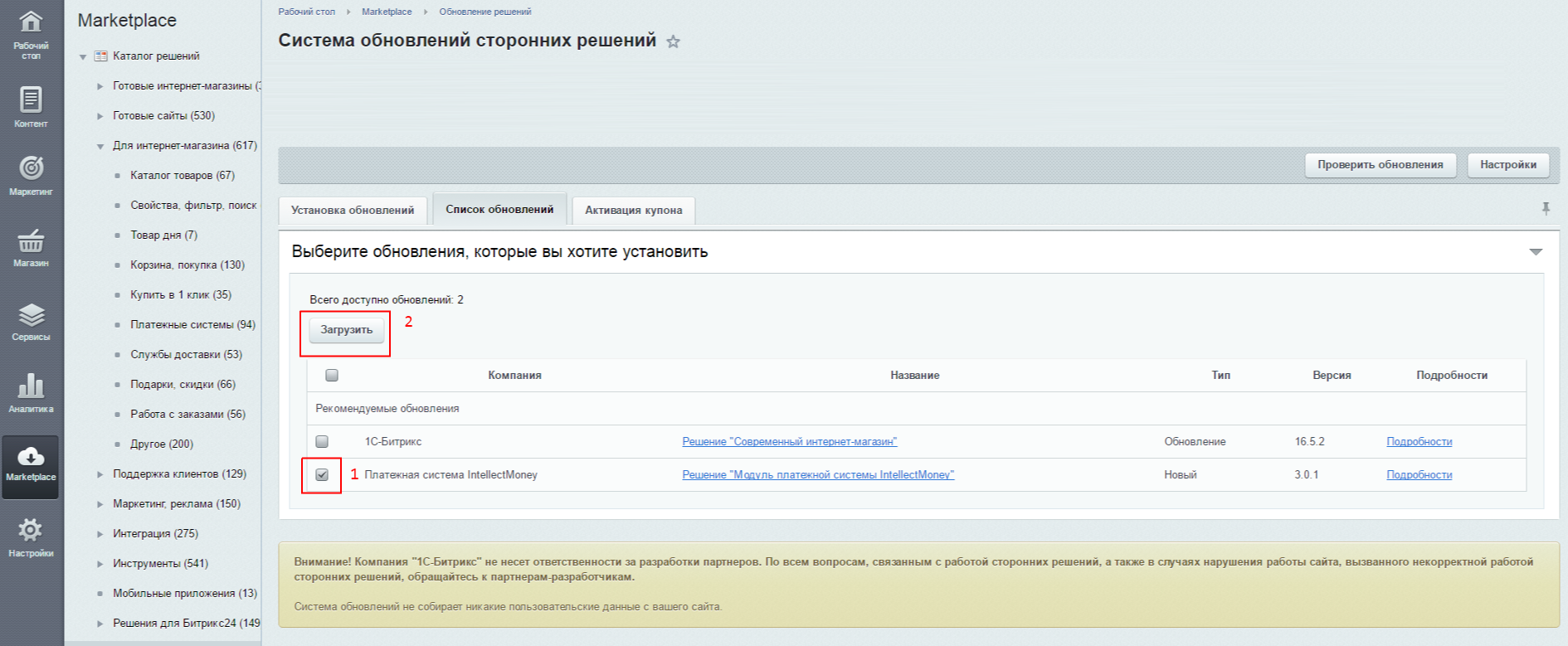The height and width of the screenshot is (646, 1568).
Task: Toggle the select-all checkbox in table header
Action: (x=332, y=375)
